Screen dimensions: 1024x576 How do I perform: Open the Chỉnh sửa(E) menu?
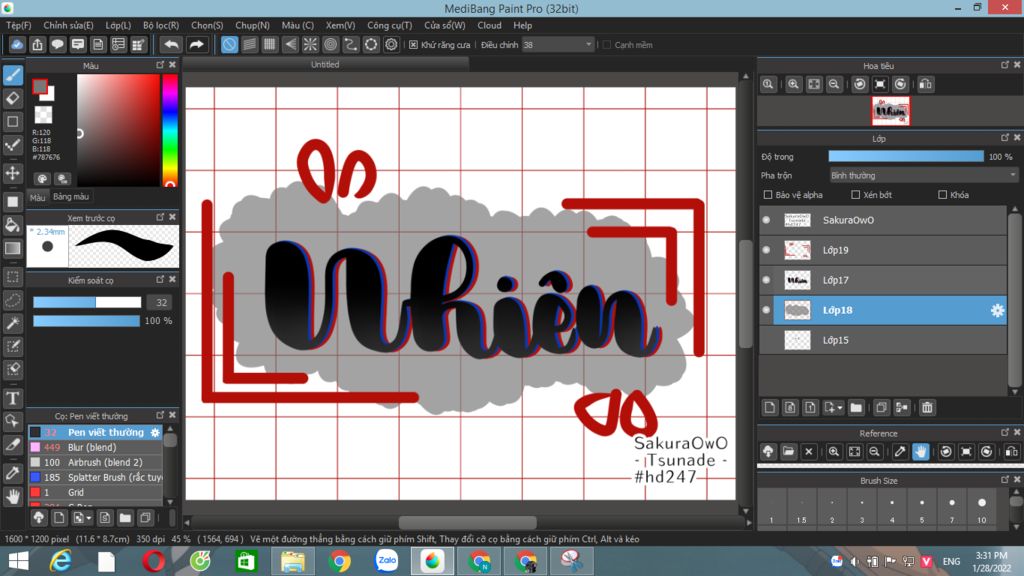tap(68, 25)
